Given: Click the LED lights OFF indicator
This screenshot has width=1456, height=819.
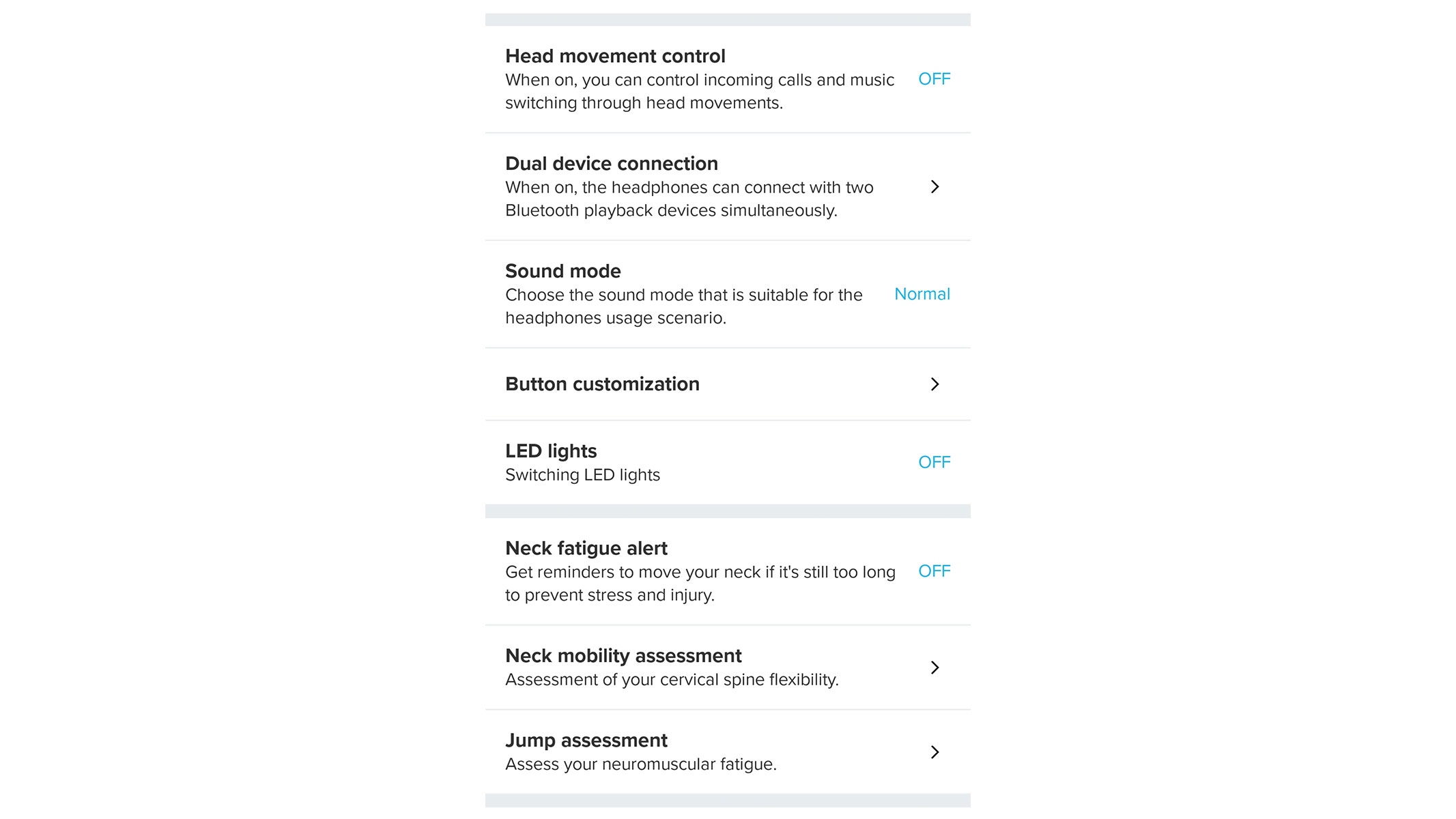Looking at the screenshot, I should [x=934, y=462].
